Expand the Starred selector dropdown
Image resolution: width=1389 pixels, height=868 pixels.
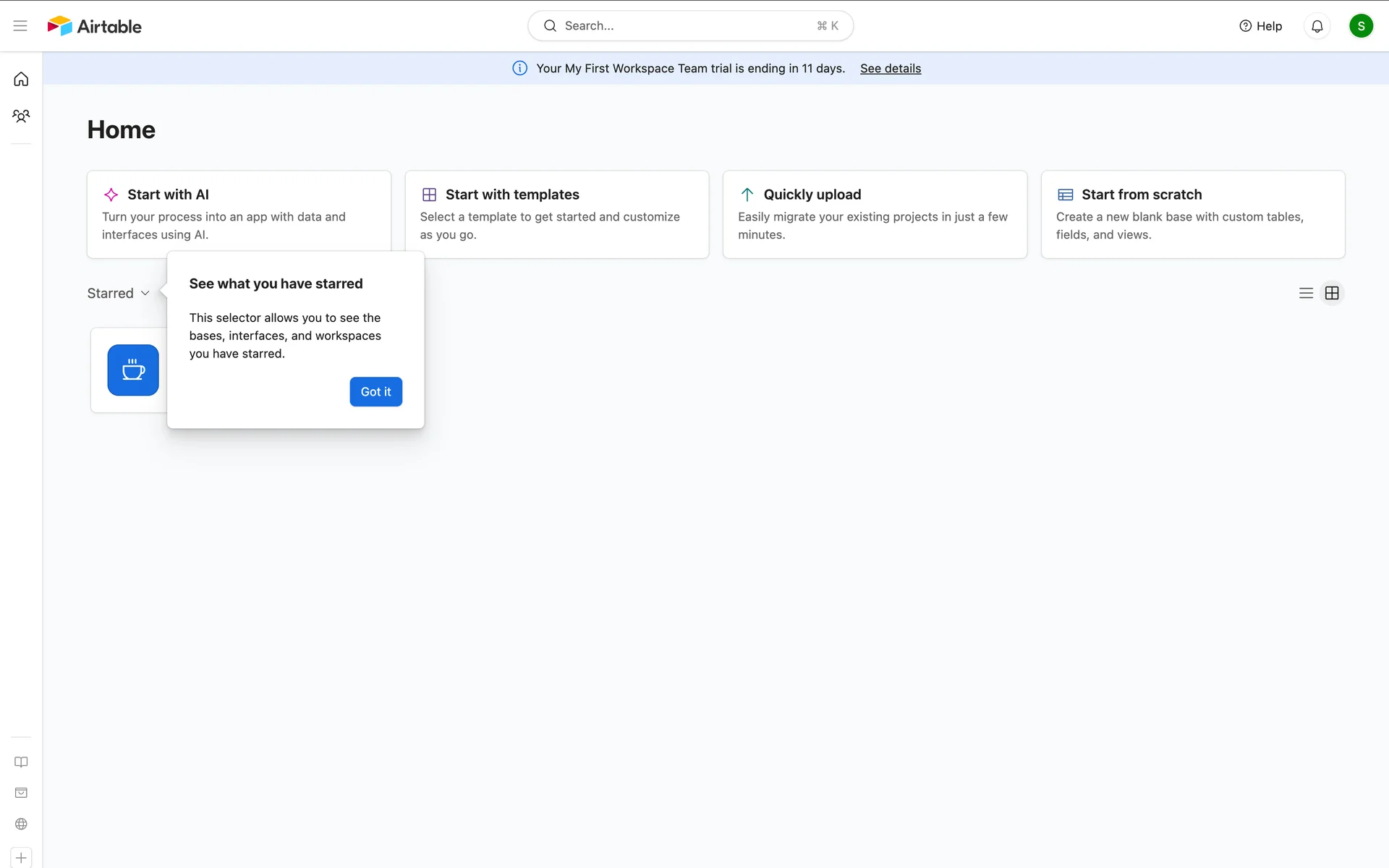pyautogui.click(x=119, y=293)
